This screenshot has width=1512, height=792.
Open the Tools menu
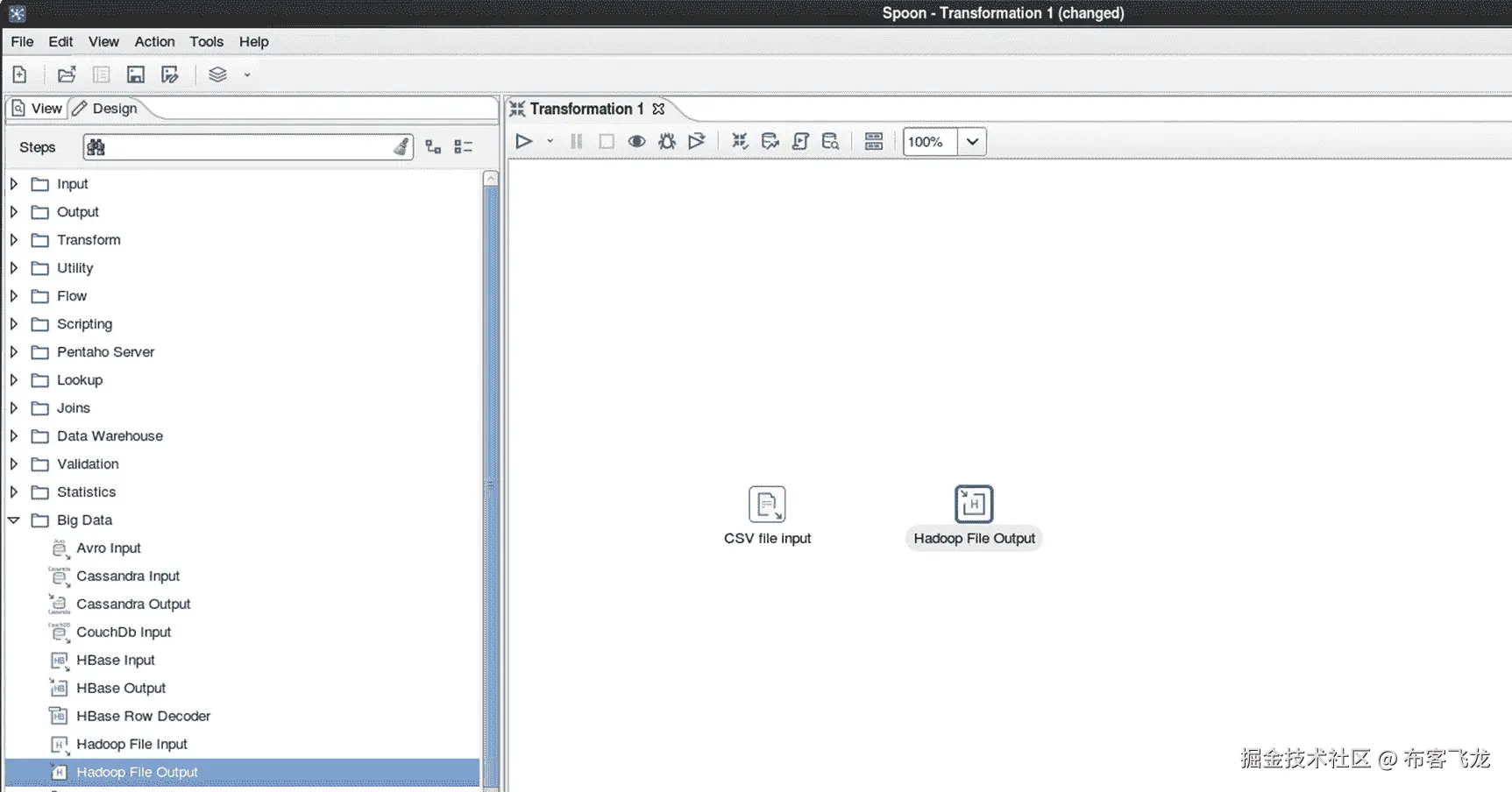point(206,41)
